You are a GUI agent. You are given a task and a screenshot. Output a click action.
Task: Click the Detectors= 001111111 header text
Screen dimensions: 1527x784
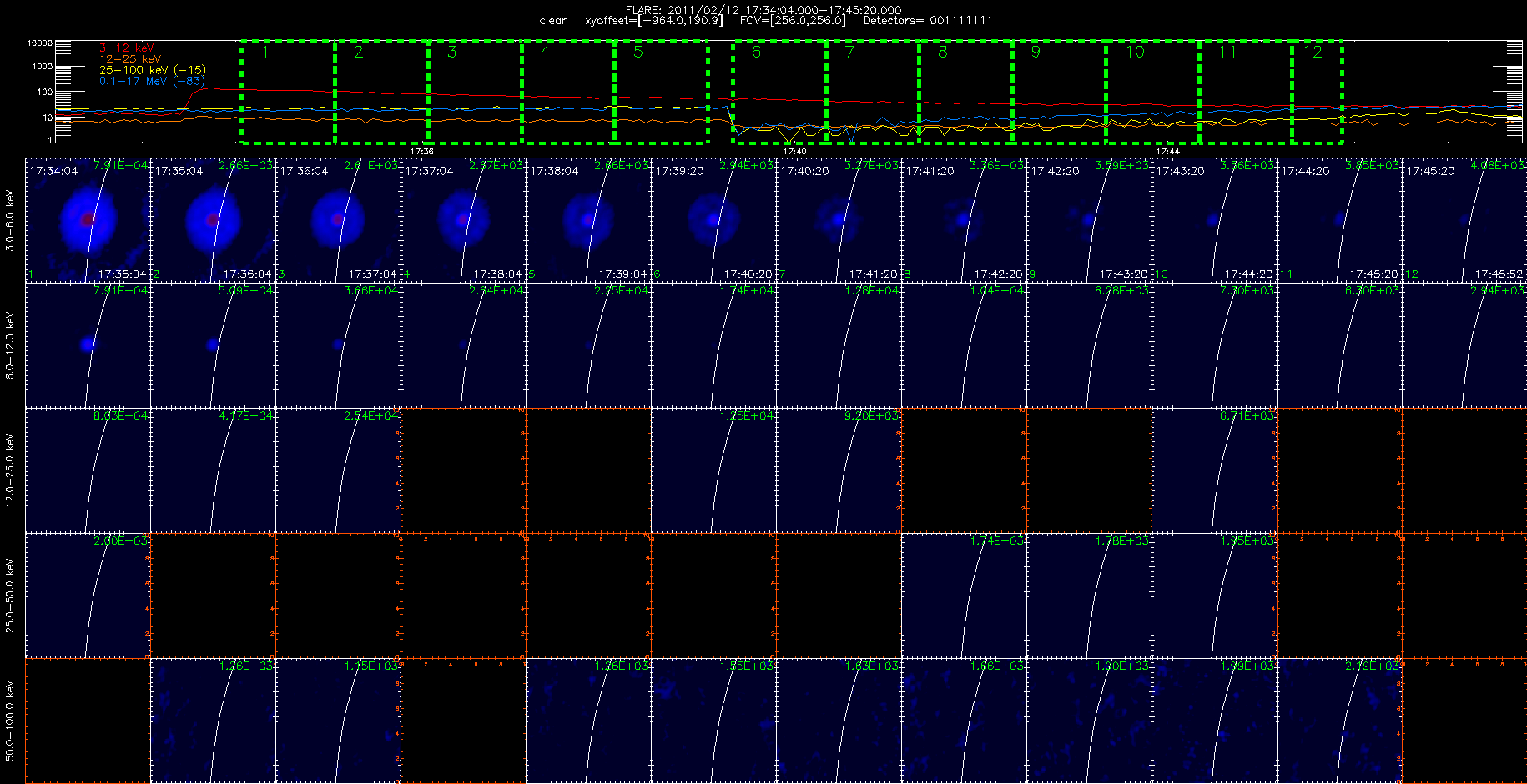click(928, 21)
